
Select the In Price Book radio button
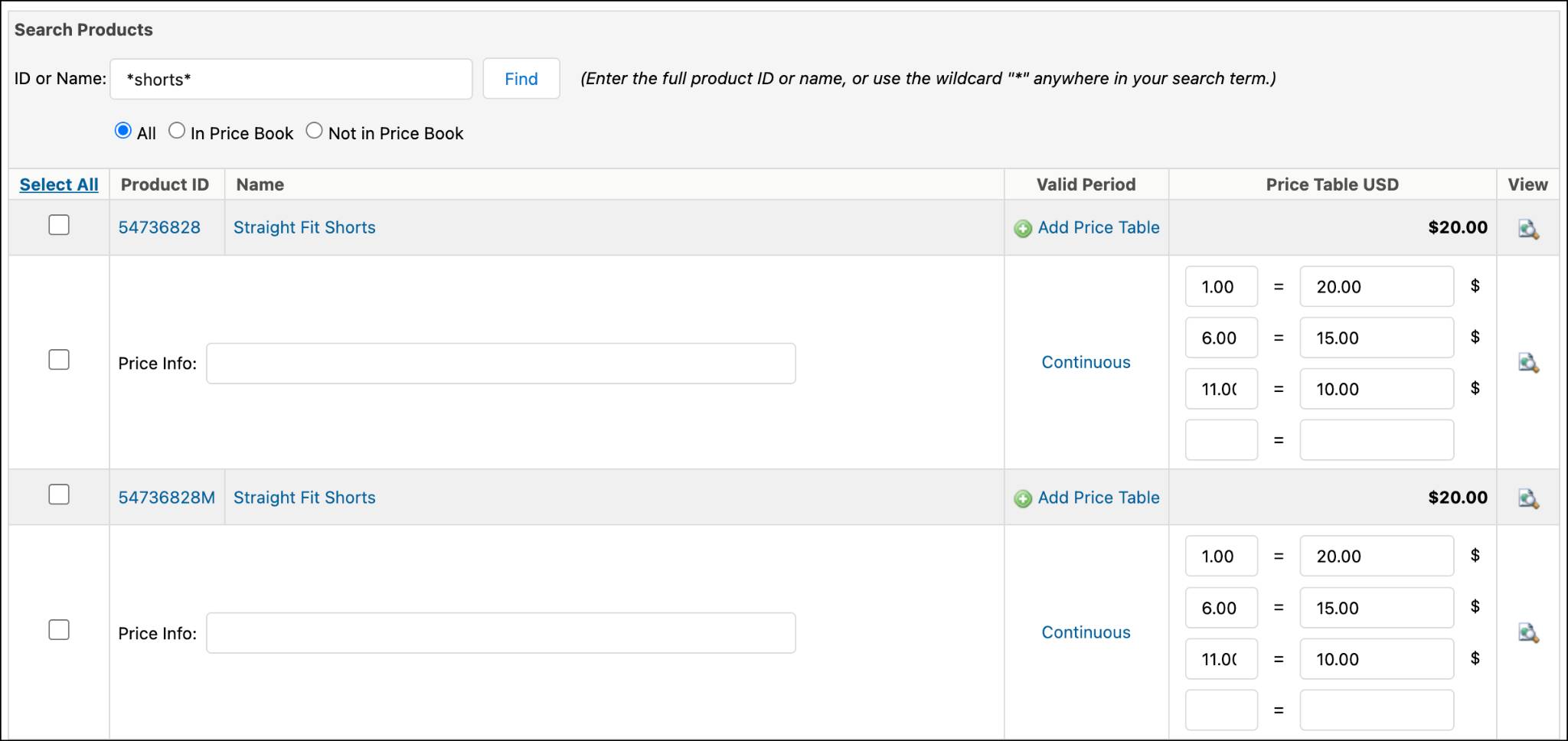coord(177,131)
